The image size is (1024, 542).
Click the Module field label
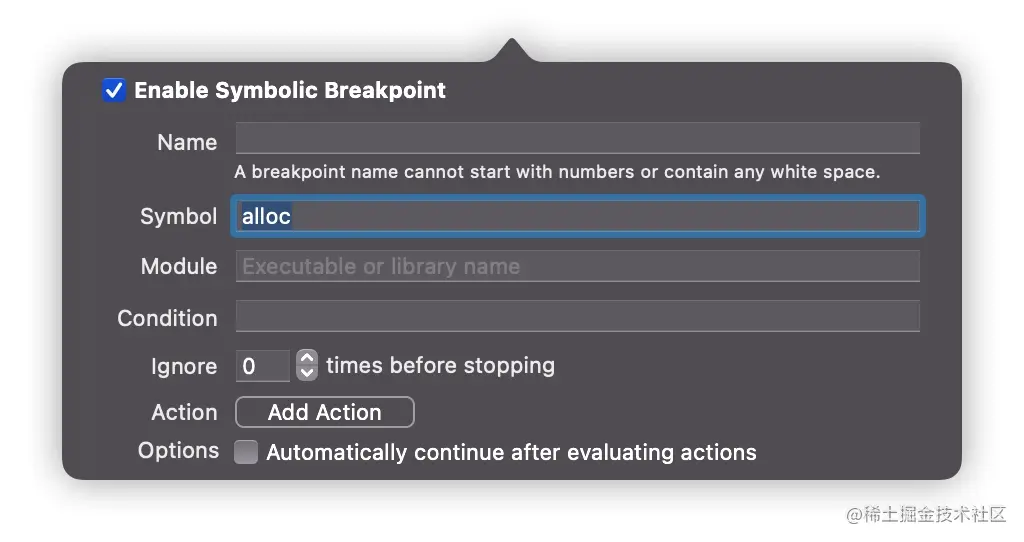[179, 266]
